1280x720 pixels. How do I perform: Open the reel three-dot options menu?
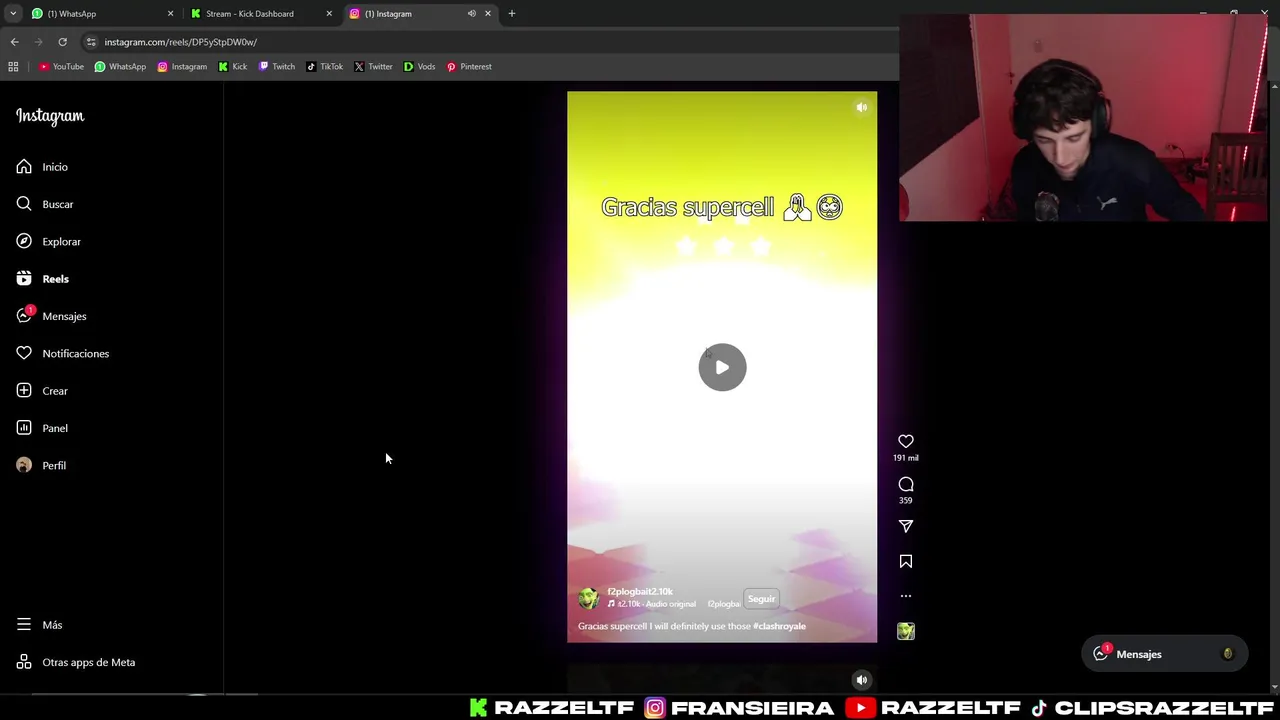tap(906, 596)
